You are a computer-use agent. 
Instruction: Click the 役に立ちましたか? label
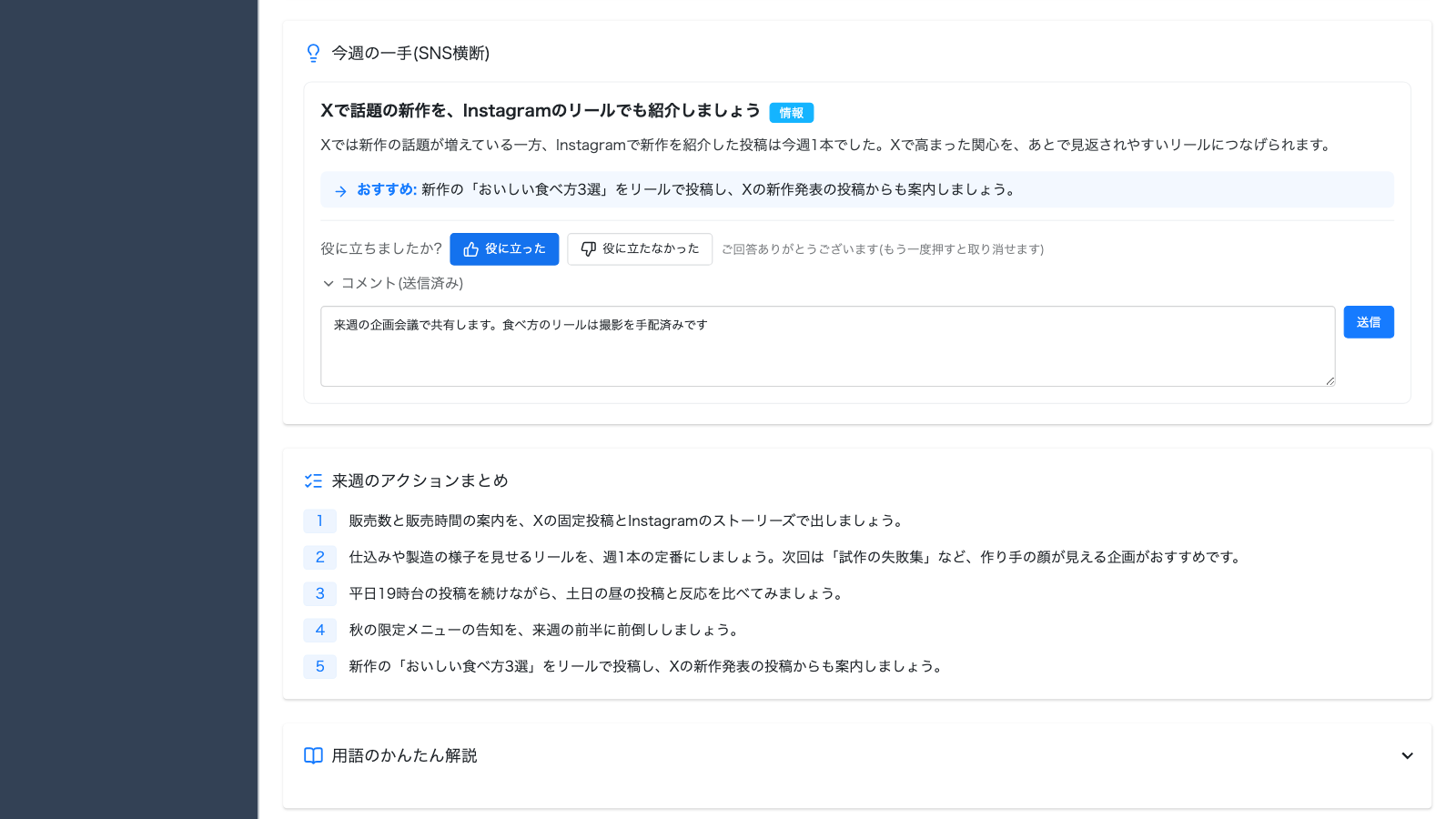click(381, 248)
